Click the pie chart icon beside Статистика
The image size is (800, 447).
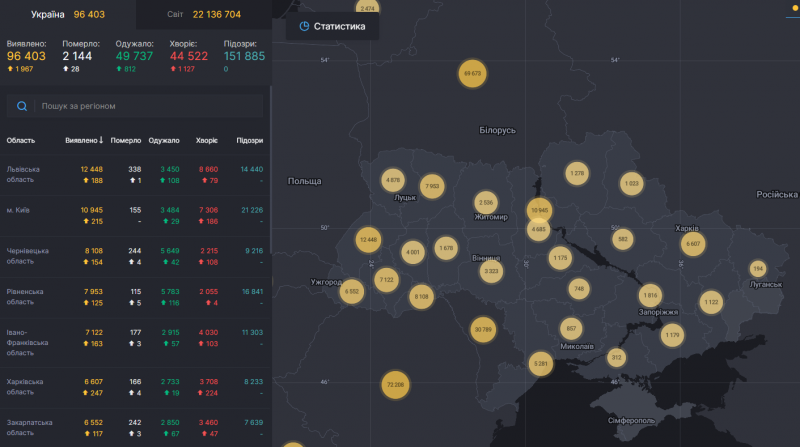coord(304,26)
